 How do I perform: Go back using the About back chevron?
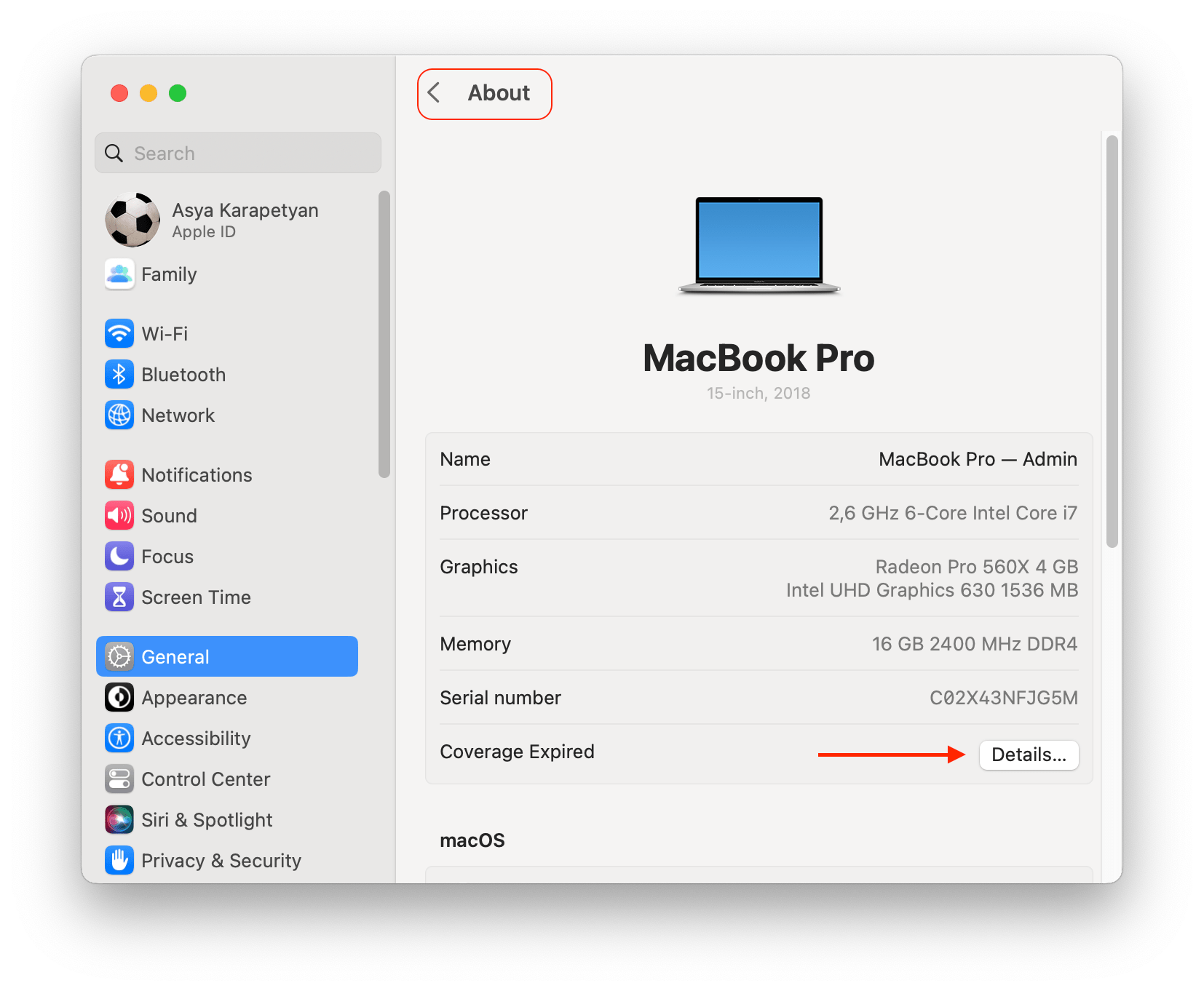click(x=434, y=93)
